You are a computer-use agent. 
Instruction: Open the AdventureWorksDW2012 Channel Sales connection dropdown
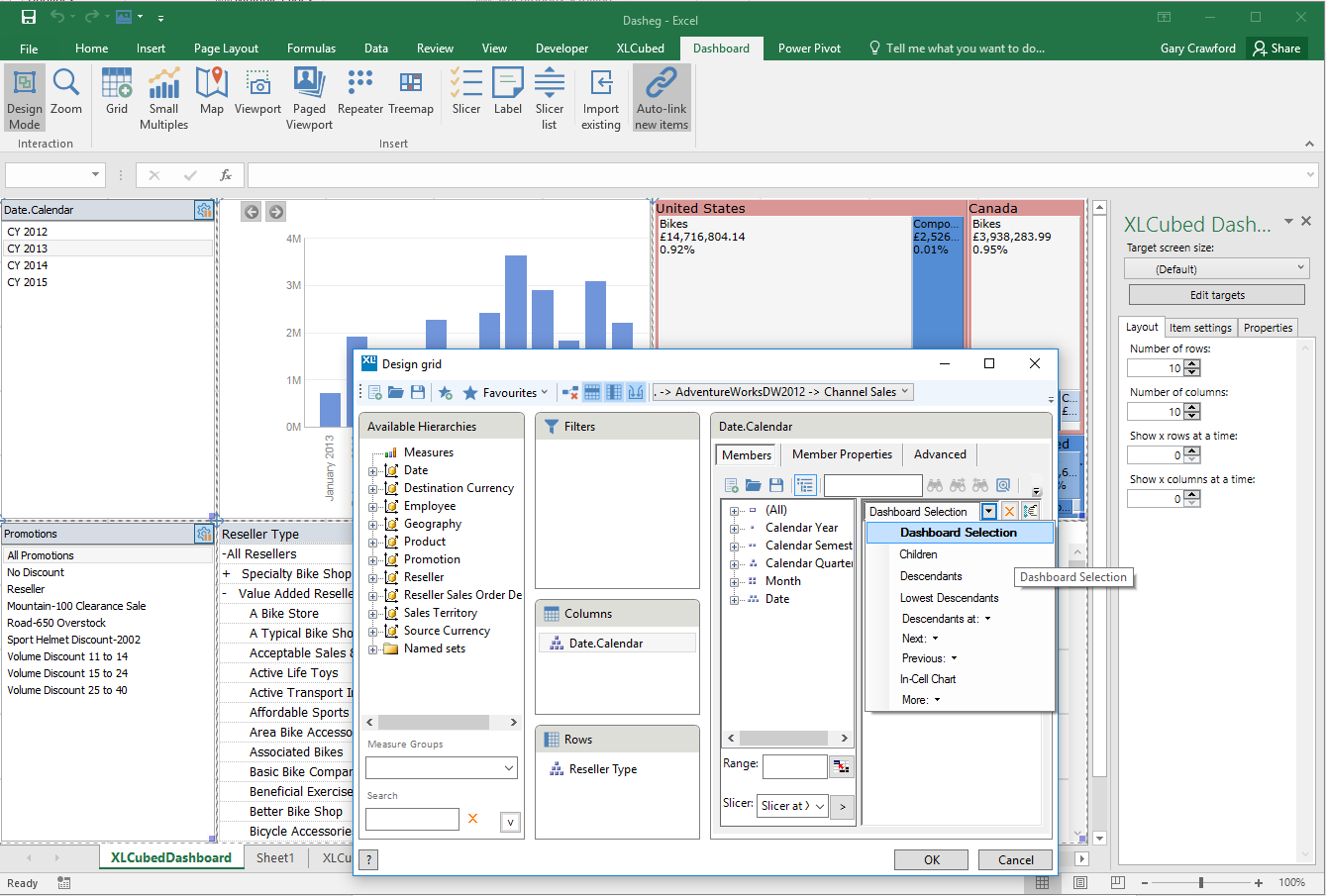click(x=782, y=392)
